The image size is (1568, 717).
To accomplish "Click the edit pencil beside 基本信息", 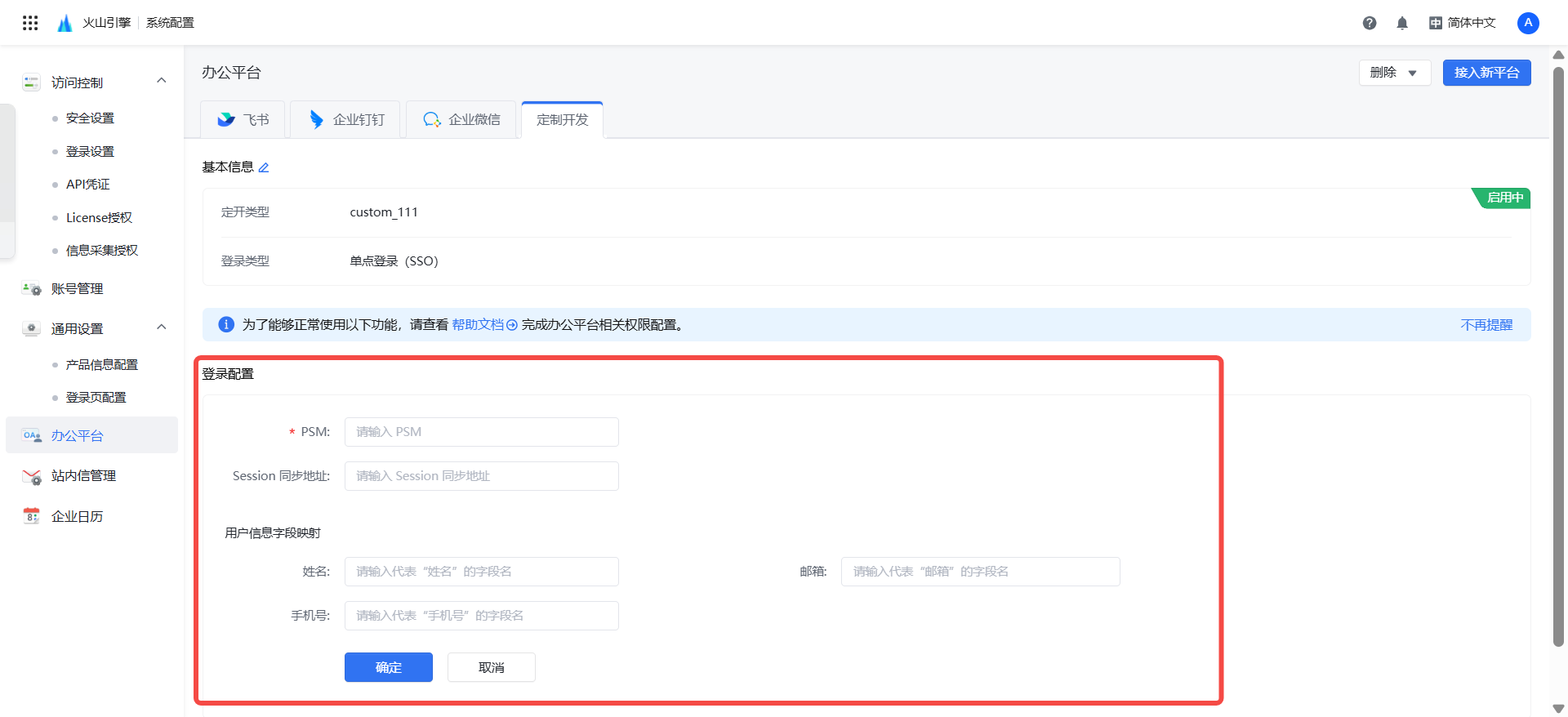I will (264, 167).
